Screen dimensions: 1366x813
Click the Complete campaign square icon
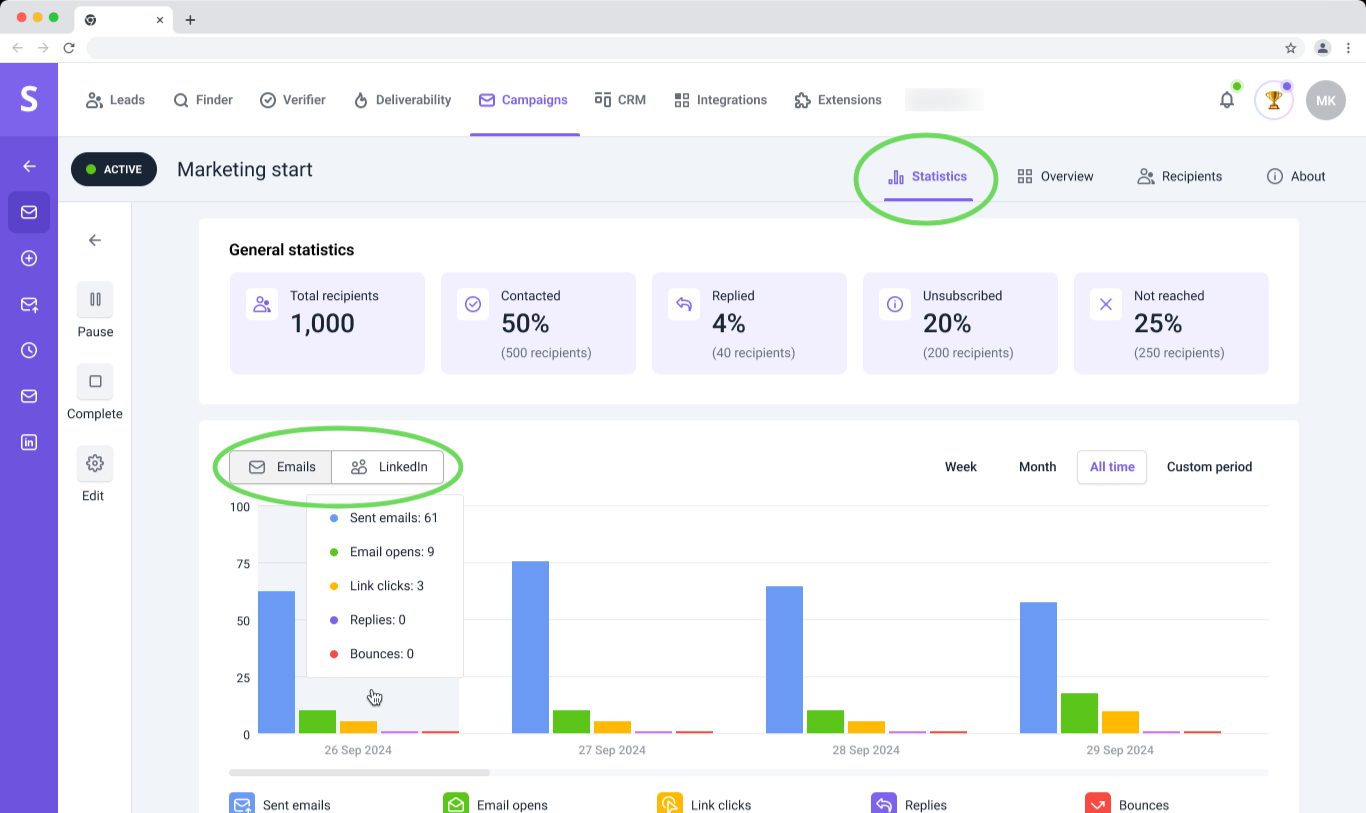pos(95,381)
